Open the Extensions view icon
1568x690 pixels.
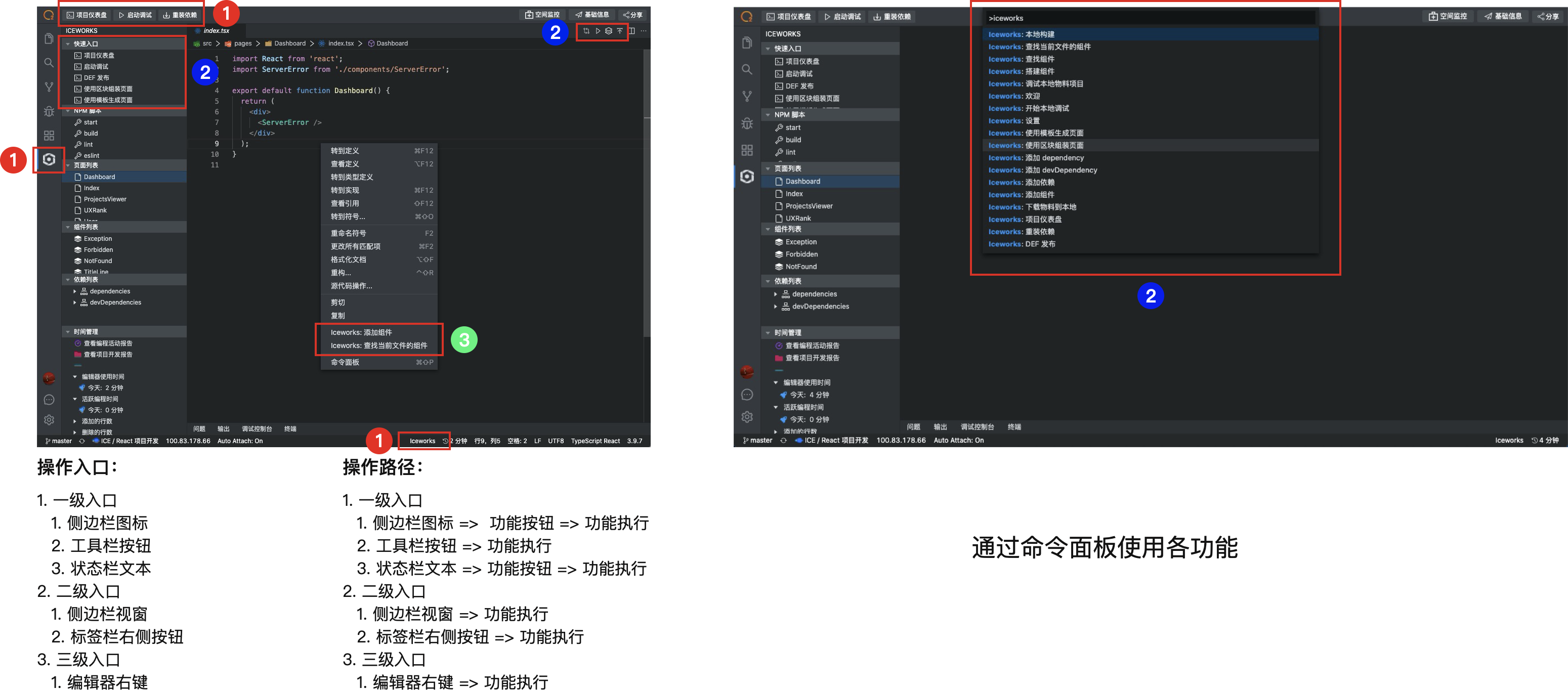click(49, 136)
